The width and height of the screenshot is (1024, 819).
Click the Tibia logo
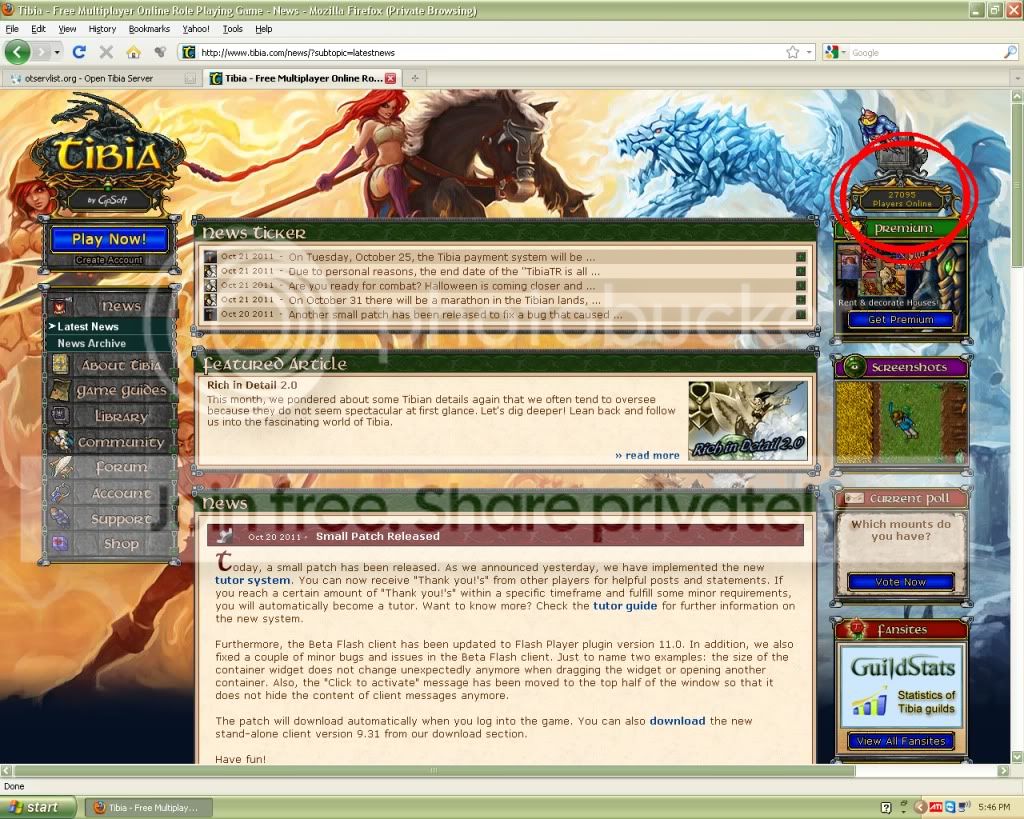click(x=106, y=157)
